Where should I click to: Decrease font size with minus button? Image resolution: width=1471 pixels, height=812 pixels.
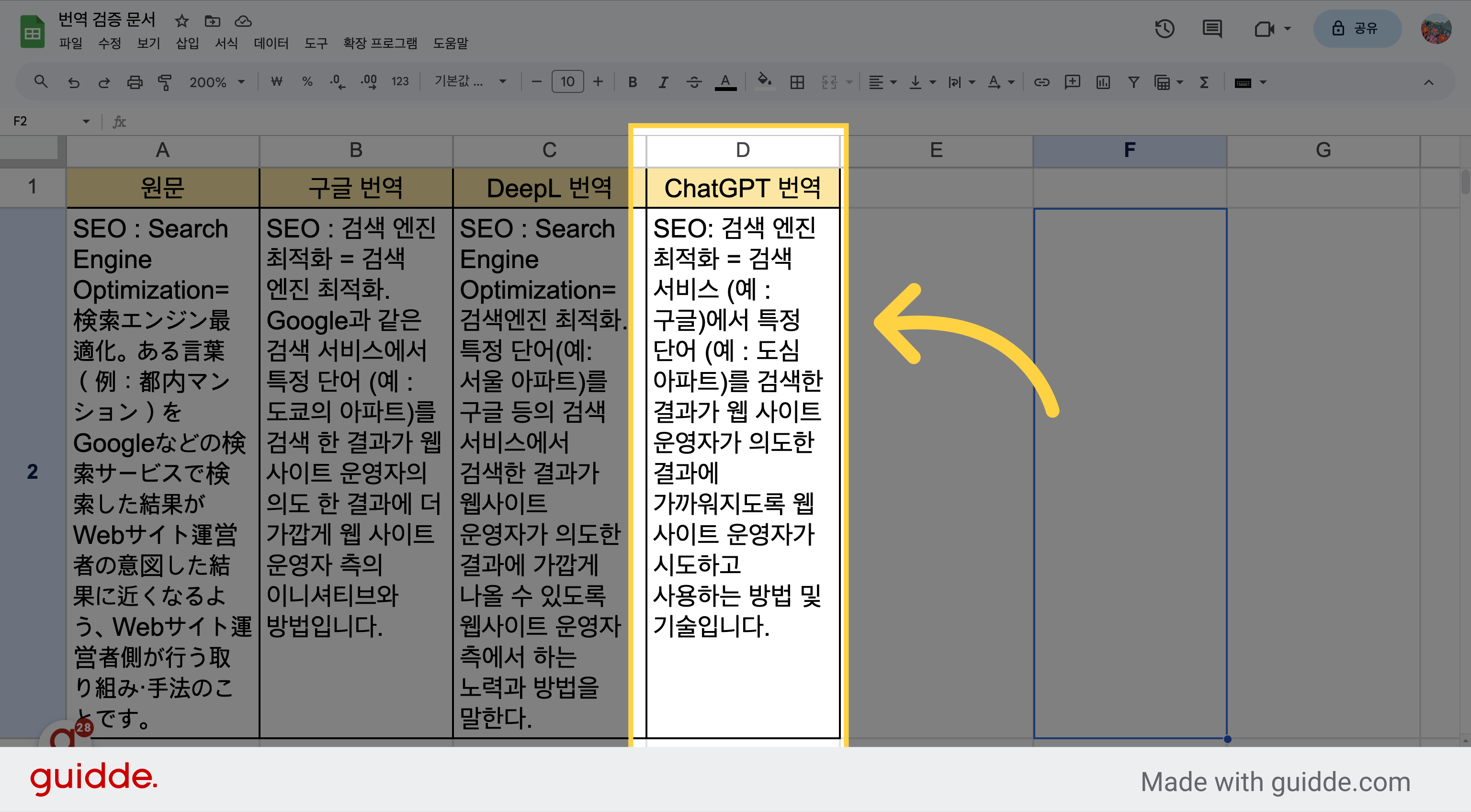536,82
